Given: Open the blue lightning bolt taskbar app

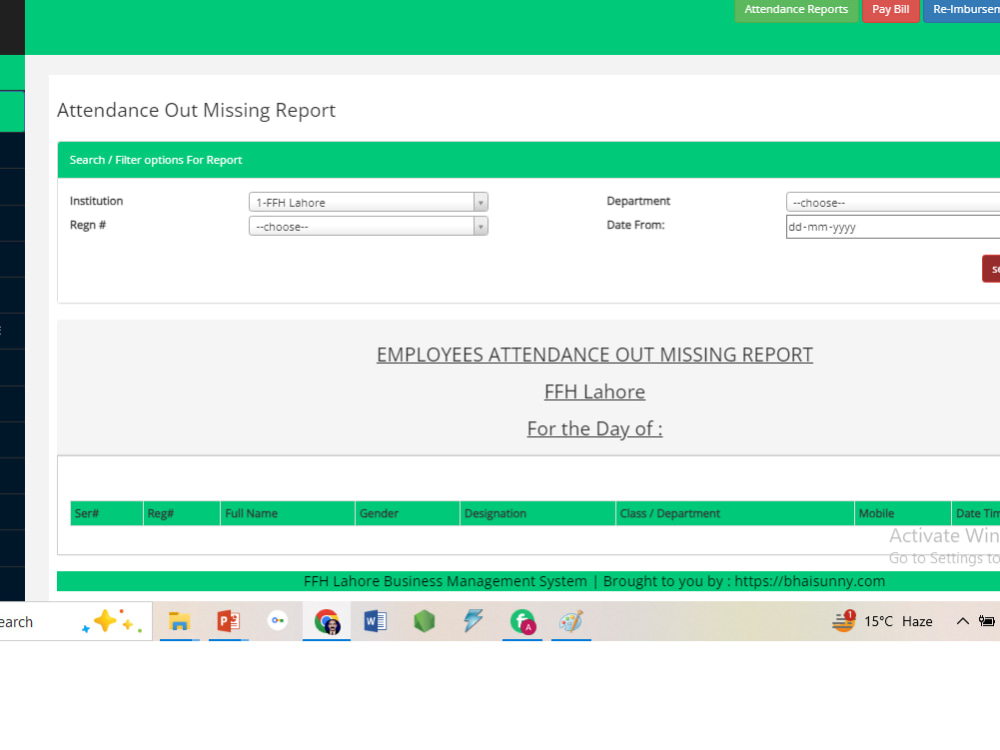Looking at the screenshot, I should point(473,621).
